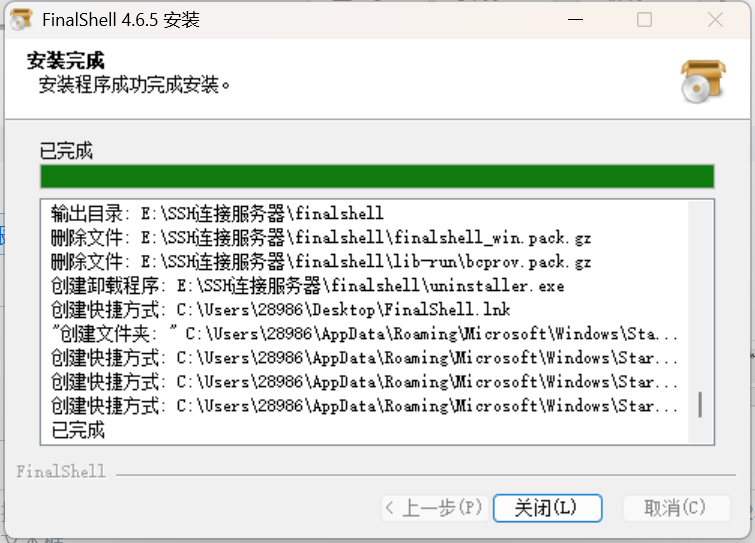Click the green installation progress bar
The height and width of the screenshot is (543, 755).
pos(377,176)
